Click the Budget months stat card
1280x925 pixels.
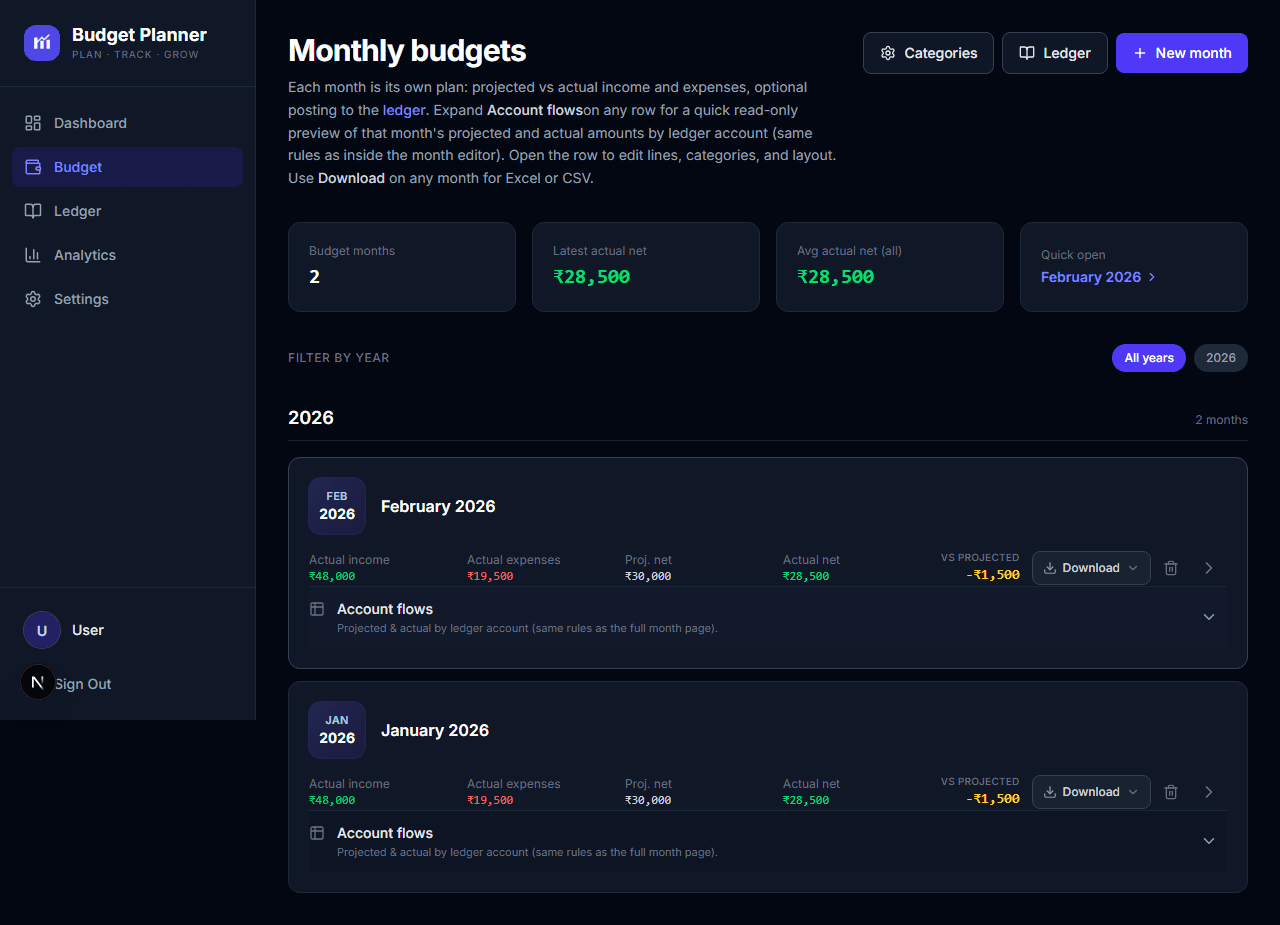tap(402, 267)
